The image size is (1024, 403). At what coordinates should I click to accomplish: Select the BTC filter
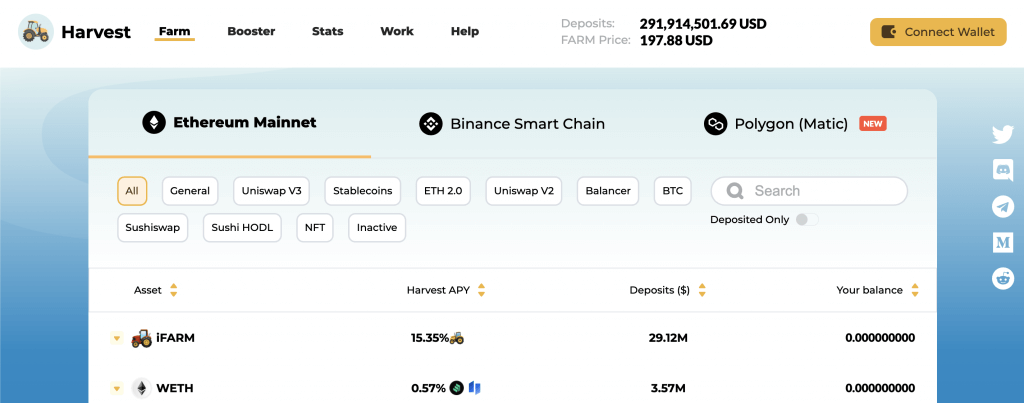click(x=673, y=191)
